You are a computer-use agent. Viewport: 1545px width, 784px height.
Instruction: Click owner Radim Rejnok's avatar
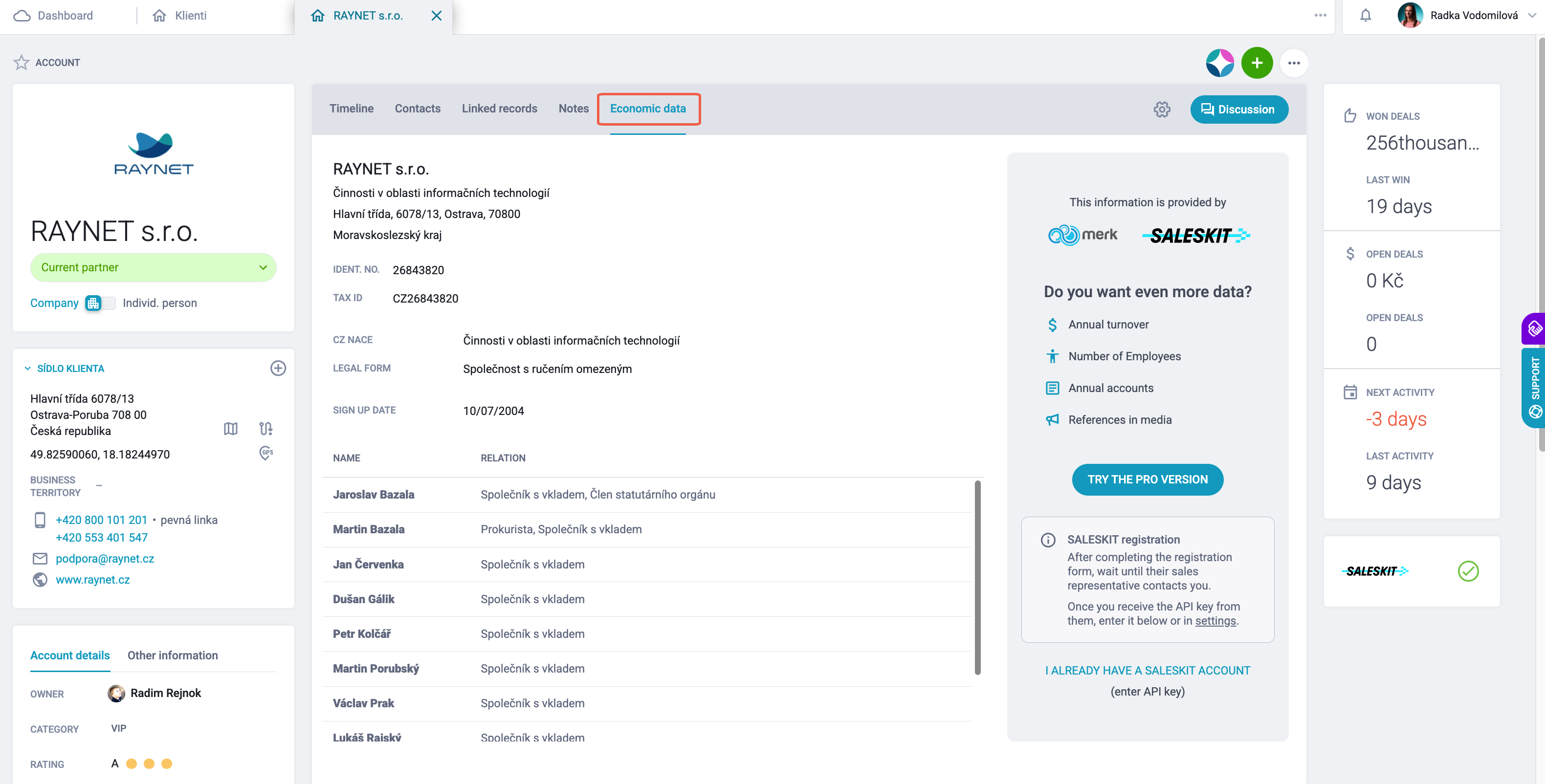pos(116,693)
